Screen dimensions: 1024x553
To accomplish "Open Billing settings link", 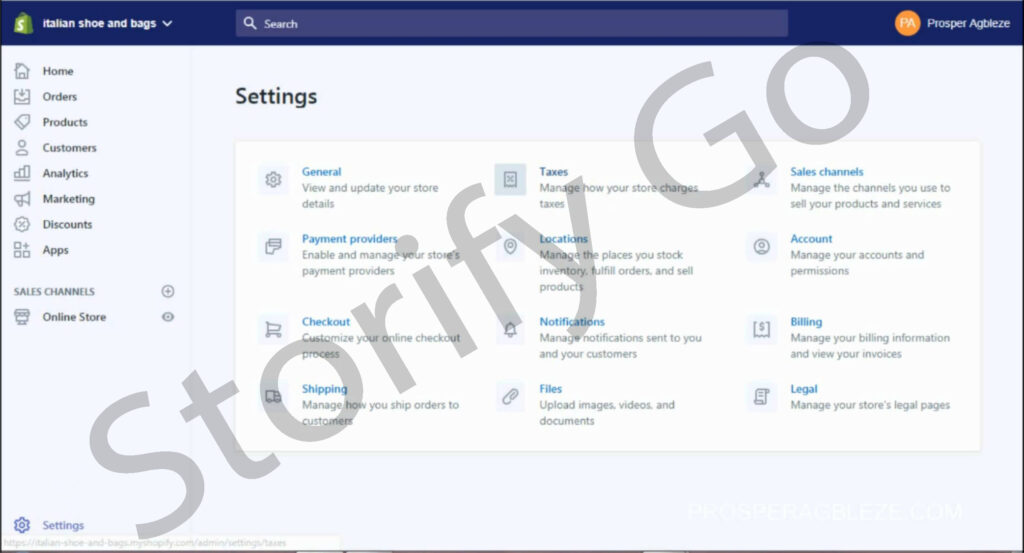I will pyautogui.click(x=806, y=322).
